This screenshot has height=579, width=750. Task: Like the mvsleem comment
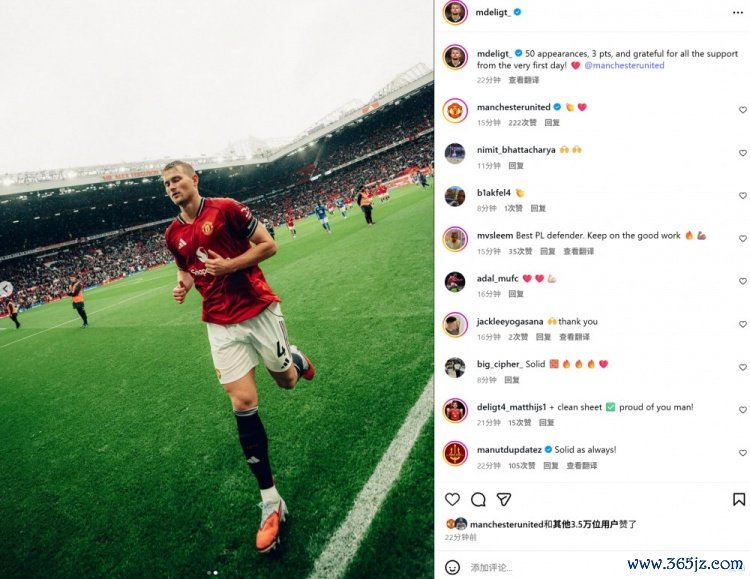coord(742,238)
